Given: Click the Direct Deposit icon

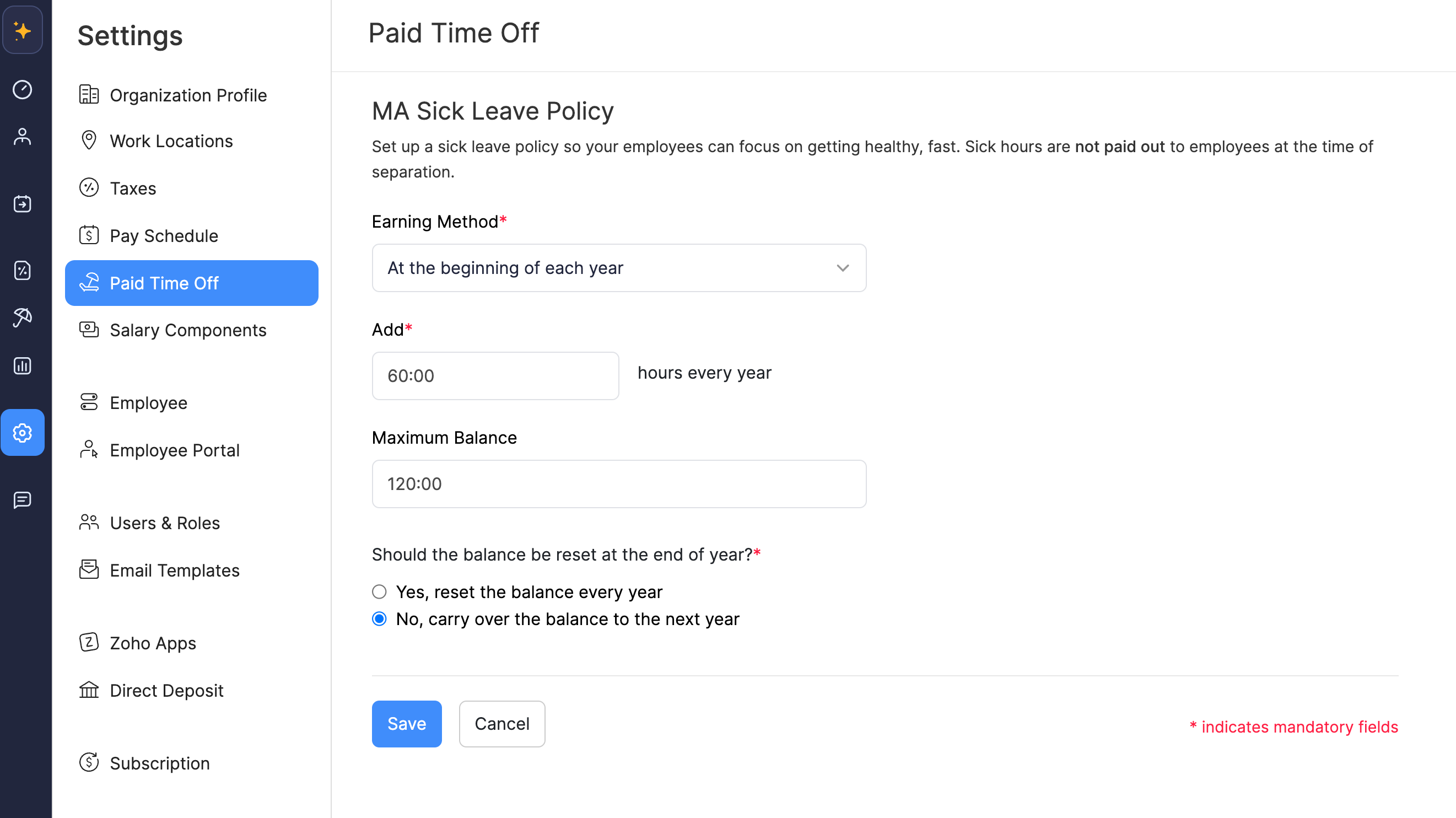Looking at the screenshot, I should [x=89, y=690].
